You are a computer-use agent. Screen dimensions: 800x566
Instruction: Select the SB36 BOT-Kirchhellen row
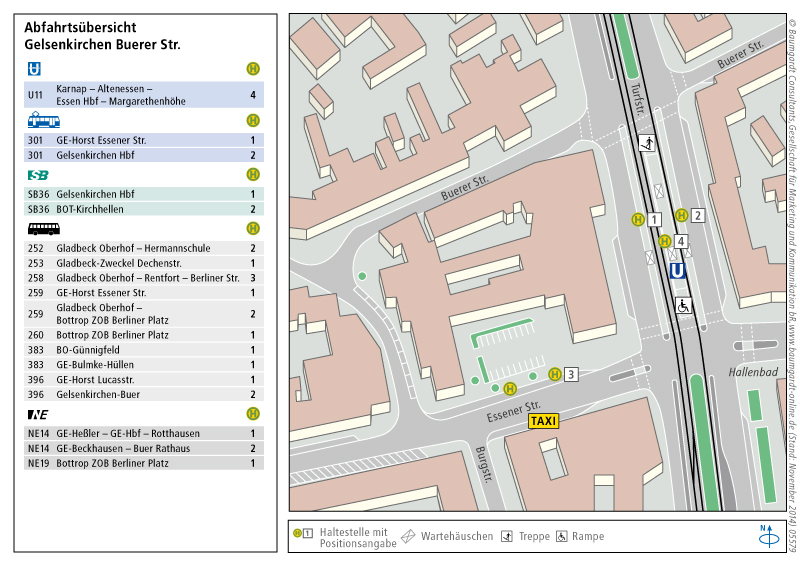click(144, 209)
